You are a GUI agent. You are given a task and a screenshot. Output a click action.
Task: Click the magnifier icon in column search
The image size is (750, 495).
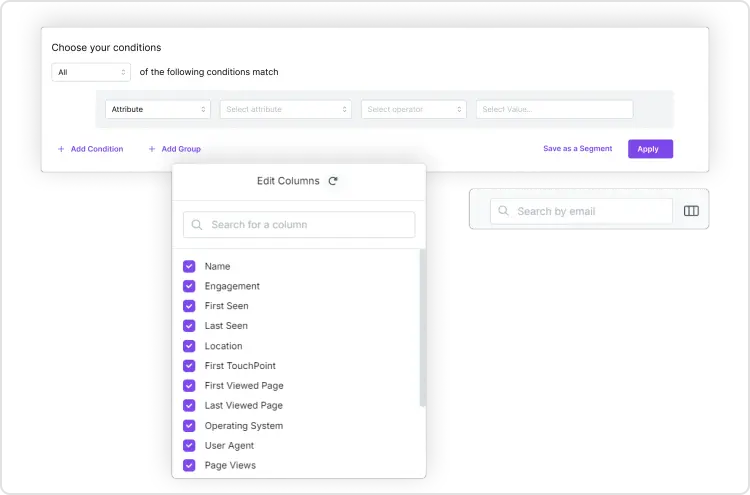pos(197,224)
